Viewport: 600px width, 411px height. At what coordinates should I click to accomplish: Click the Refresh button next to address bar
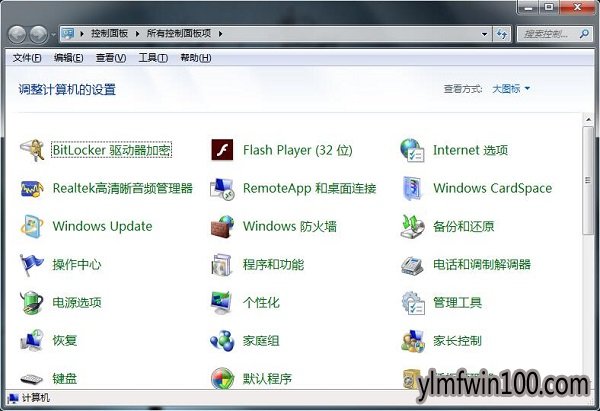(x=502, y=34)
